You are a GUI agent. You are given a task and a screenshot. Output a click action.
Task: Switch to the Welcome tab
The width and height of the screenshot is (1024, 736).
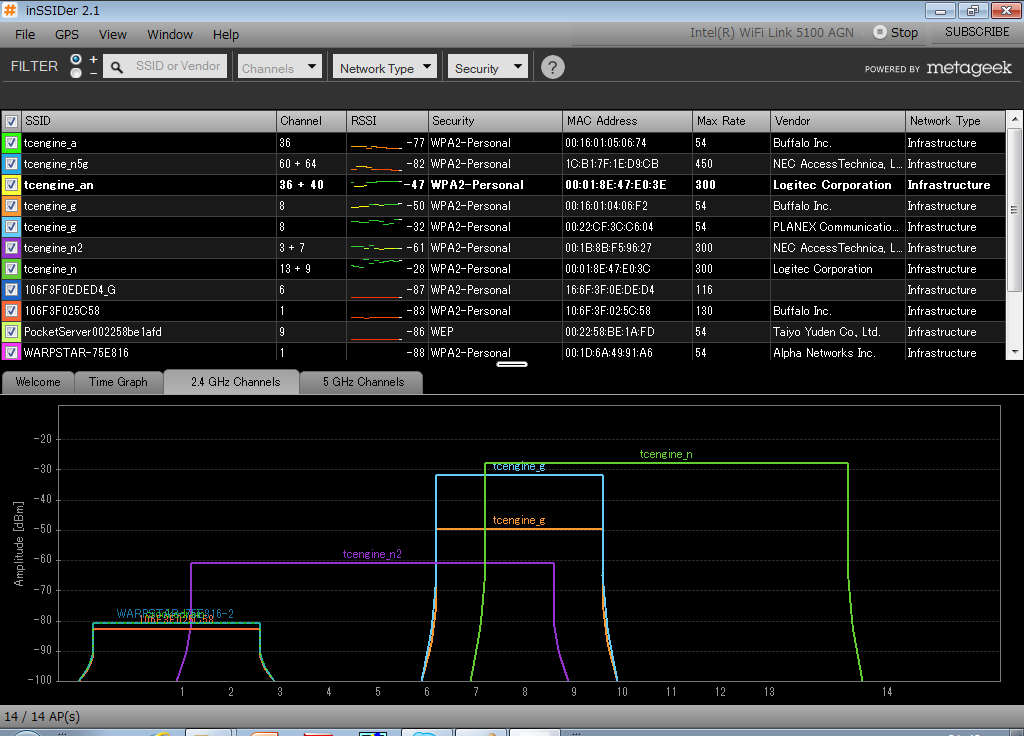[x=38, y=382]
